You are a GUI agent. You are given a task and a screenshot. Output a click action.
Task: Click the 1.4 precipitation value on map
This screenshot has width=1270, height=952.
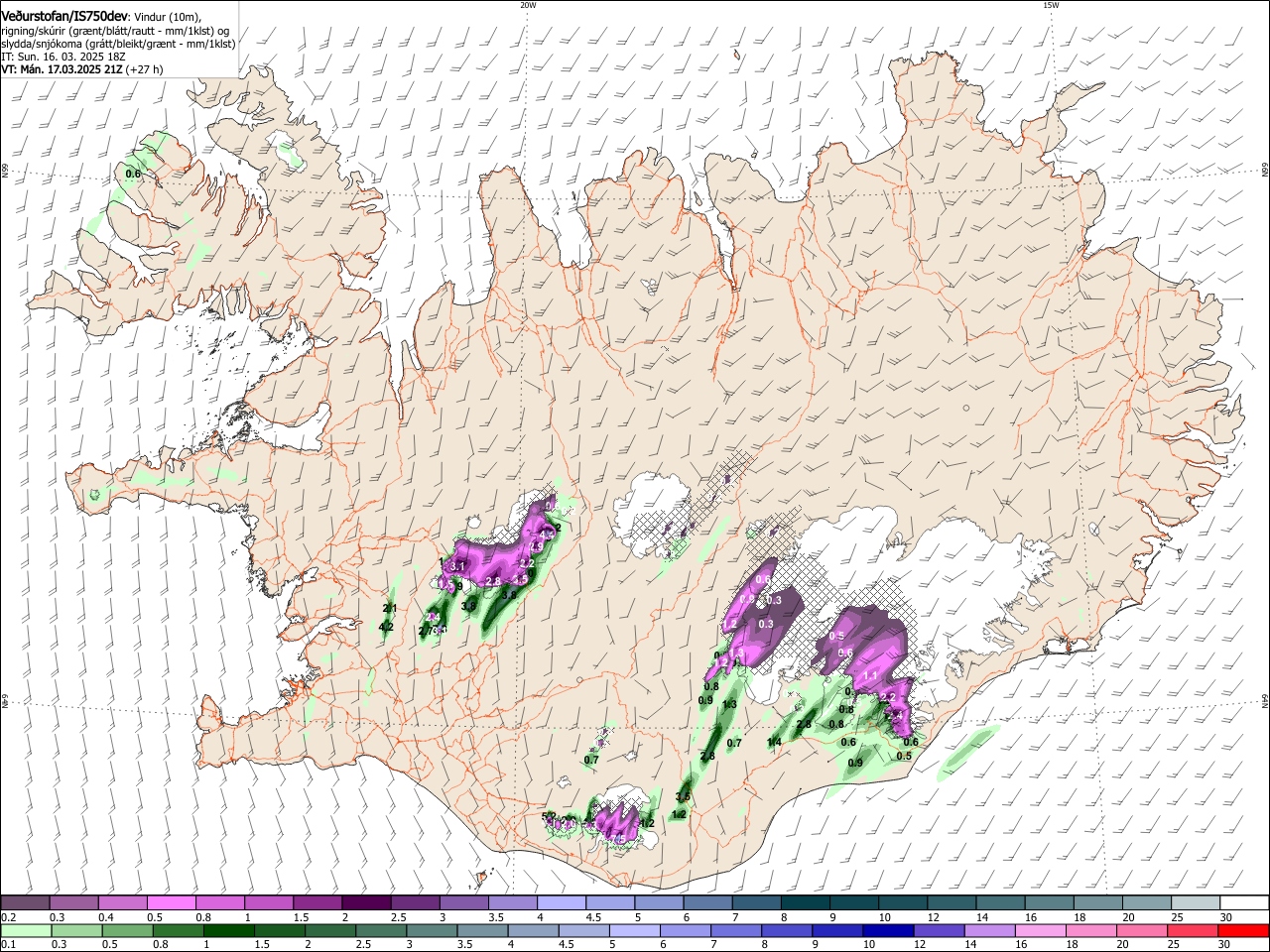tap(775, 742)
